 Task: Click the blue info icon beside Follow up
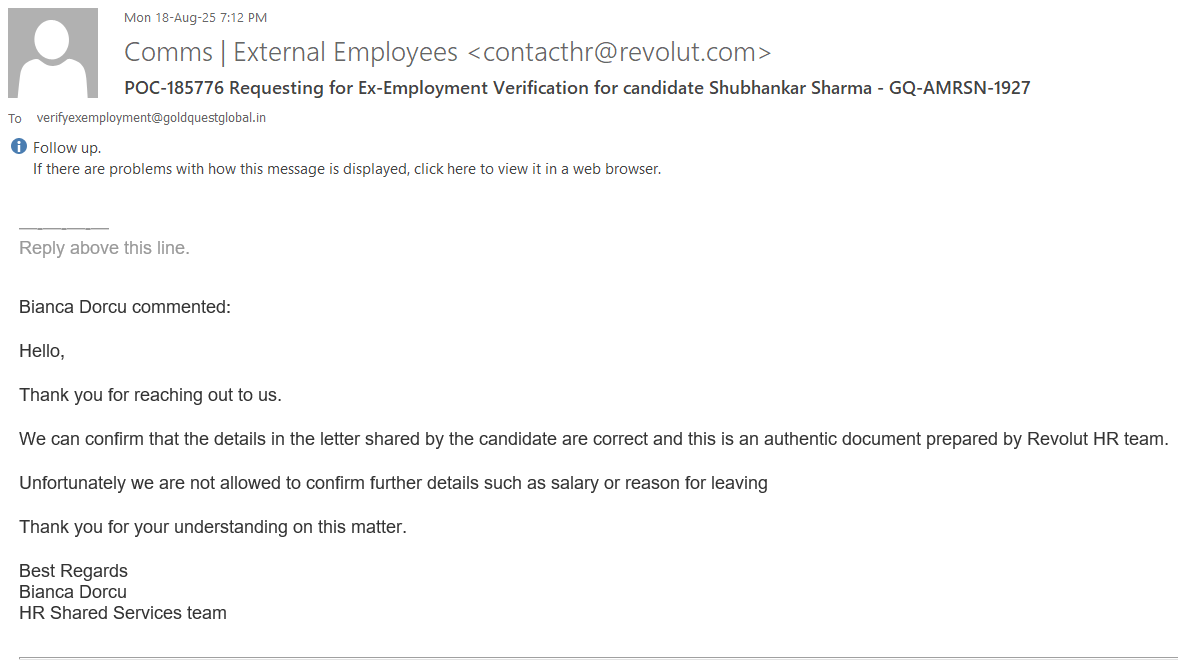point(19,148)
